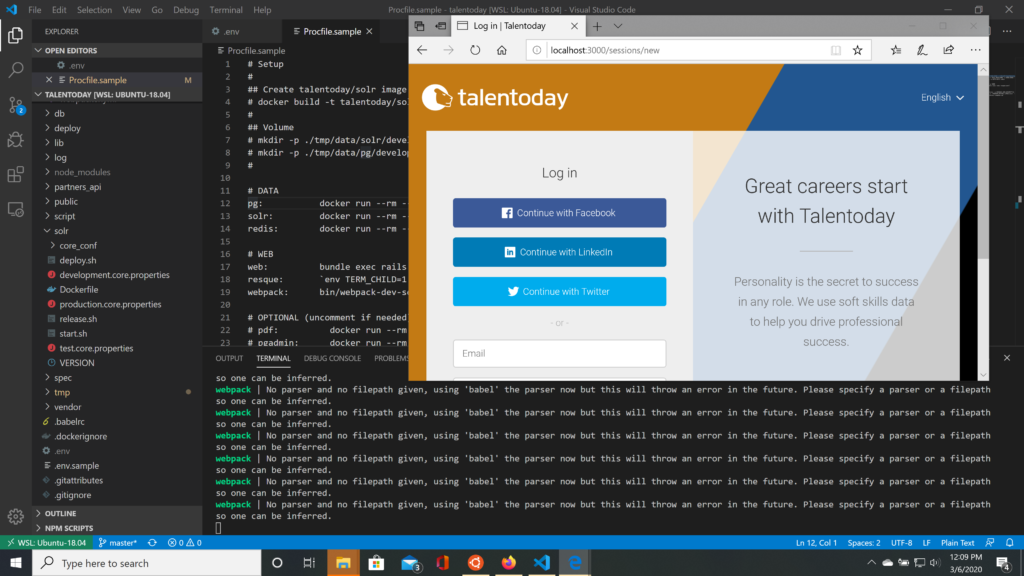
Task: Open the favorites hub icon
Action: 896,50
